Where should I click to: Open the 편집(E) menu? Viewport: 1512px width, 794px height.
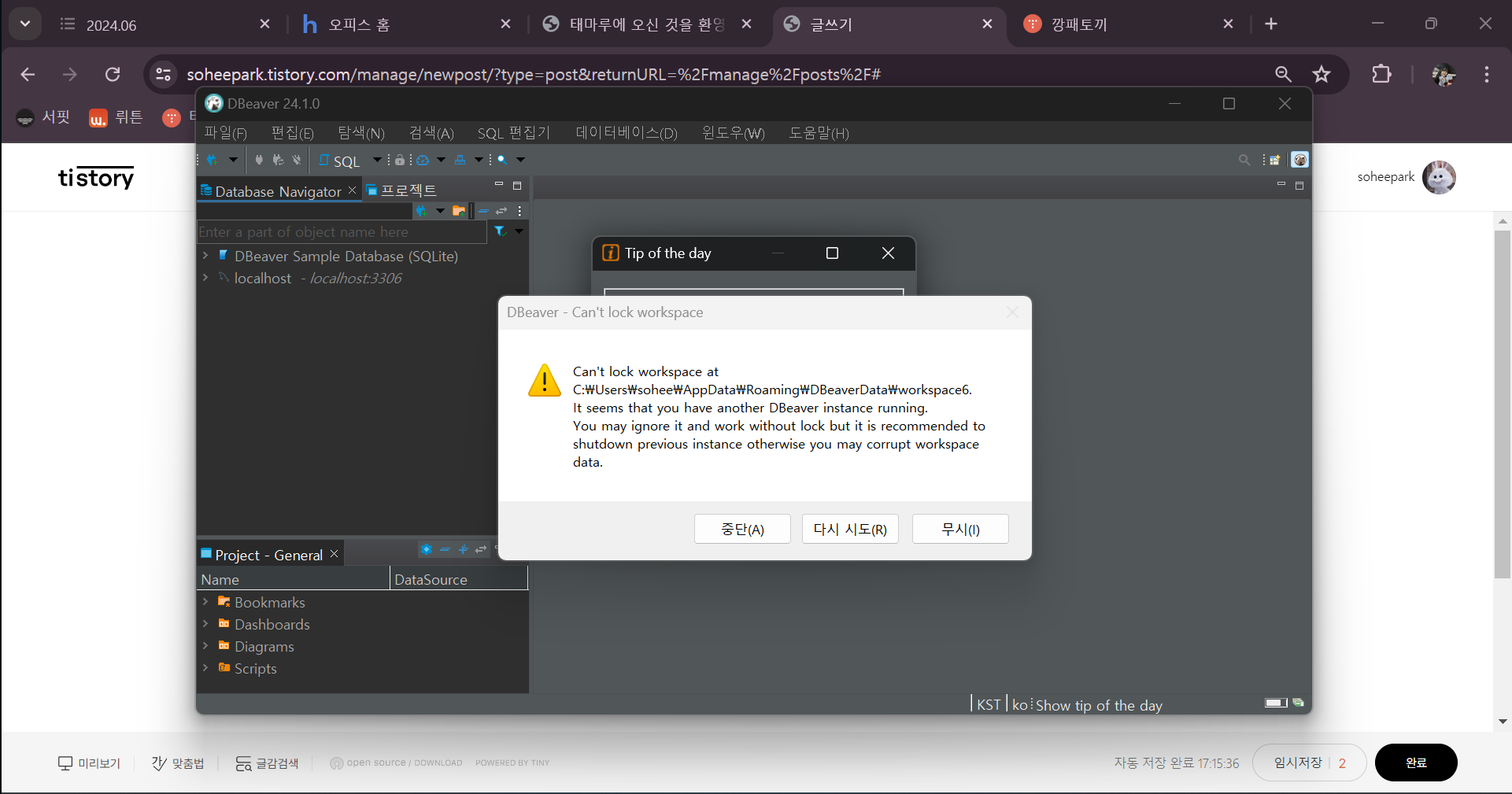293,133
